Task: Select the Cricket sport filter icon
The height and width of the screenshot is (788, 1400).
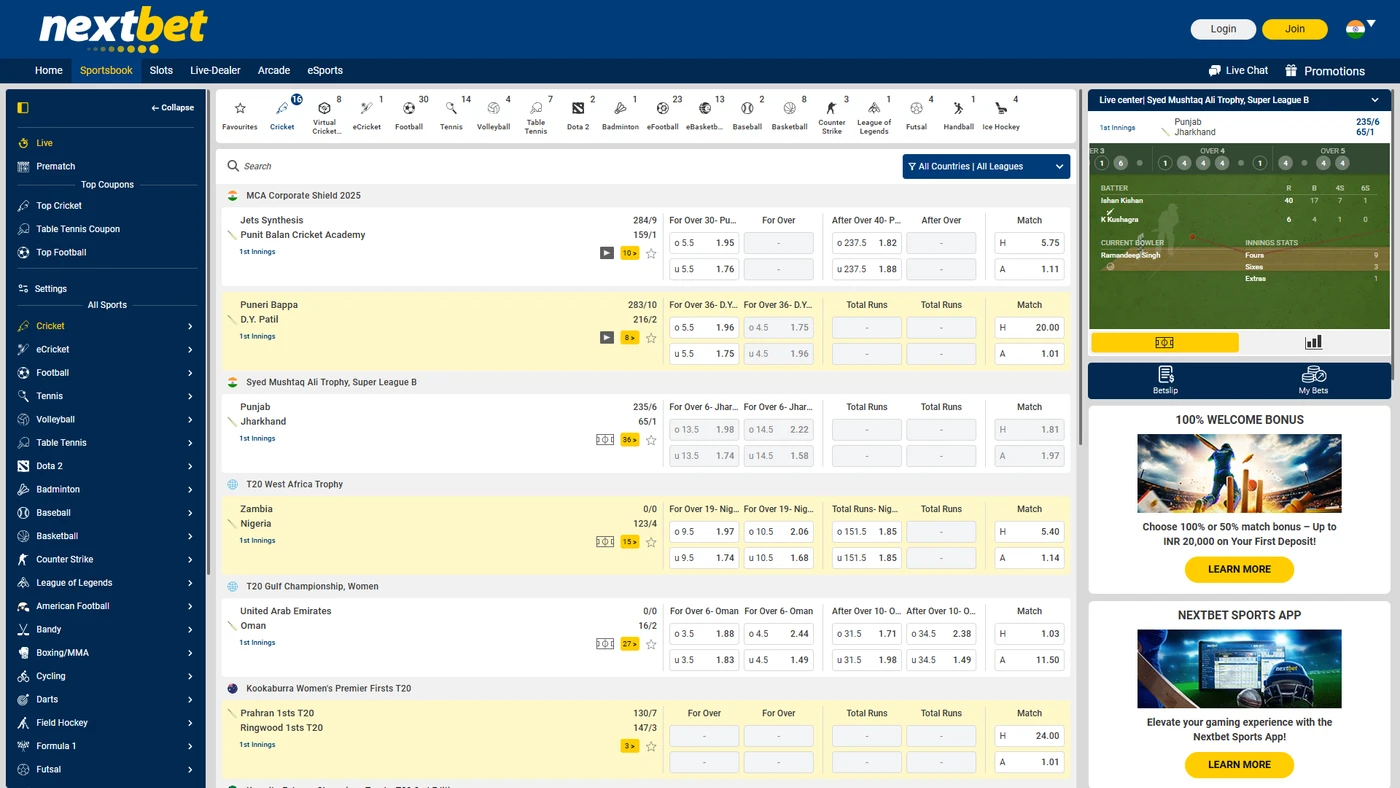Action: (282, 110)
